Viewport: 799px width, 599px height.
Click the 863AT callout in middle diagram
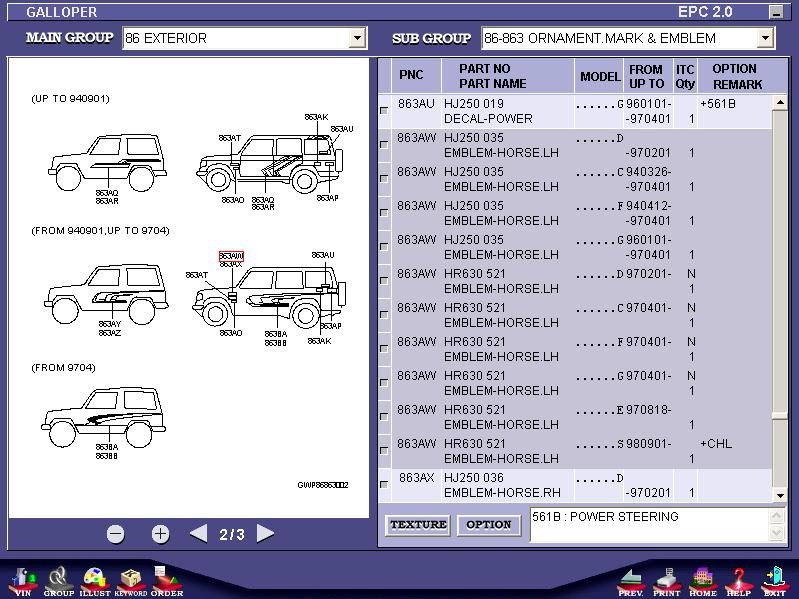point(197,275)
